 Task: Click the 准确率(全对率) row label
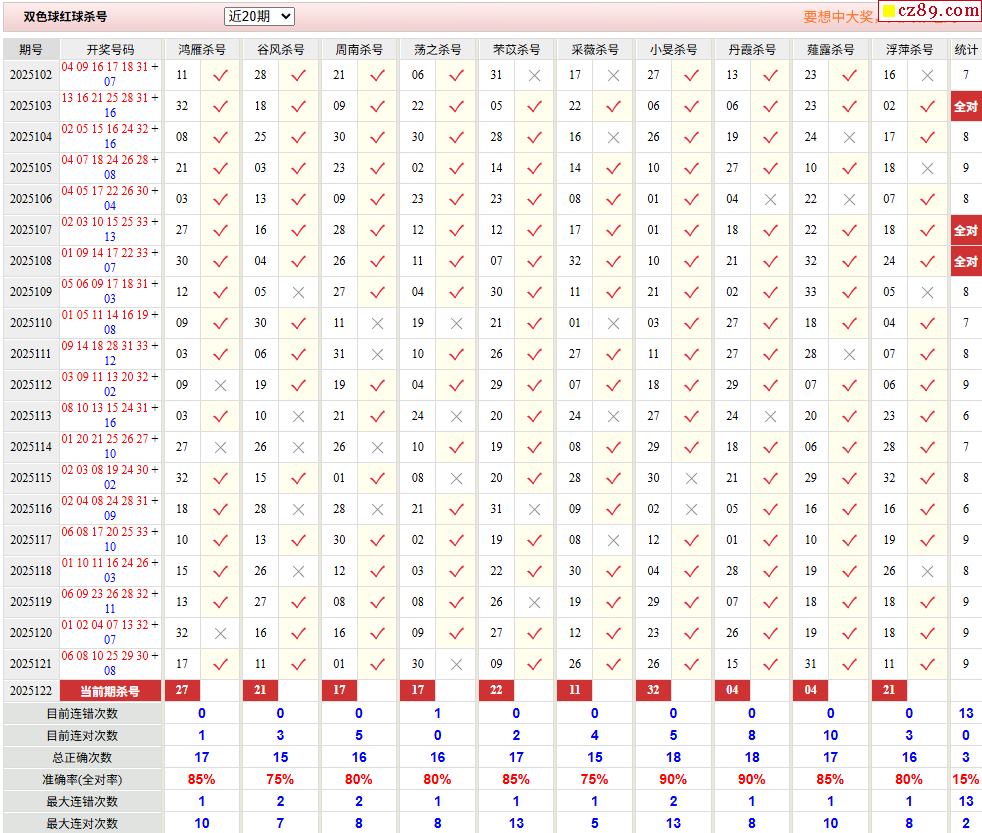coord(82,779)
